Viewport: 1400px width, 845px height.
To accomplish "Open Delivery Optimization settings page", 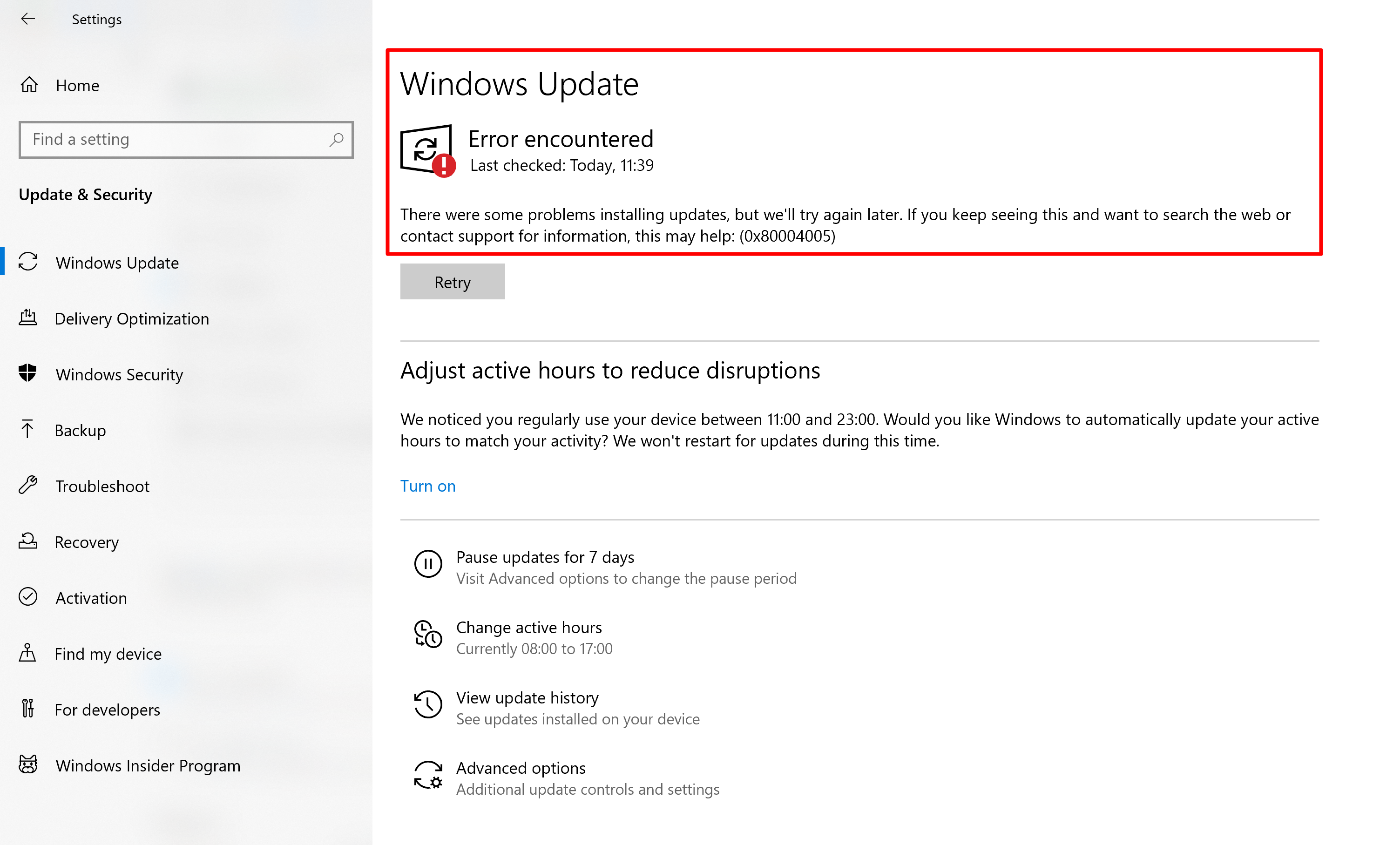I will 131,319.
